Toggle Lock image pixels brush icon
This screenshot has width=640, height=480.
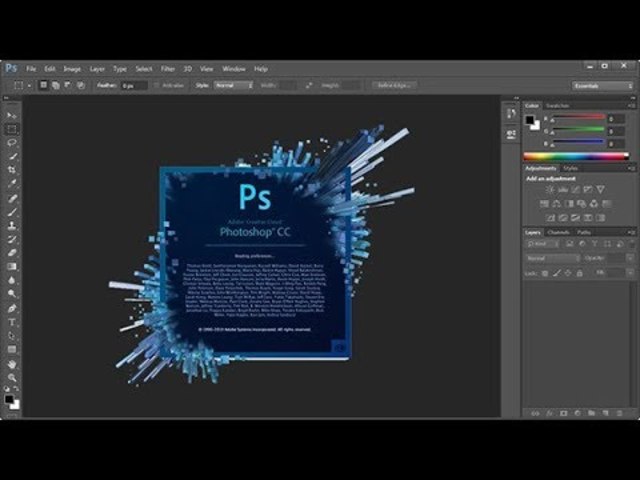click(x=556, y=273)
